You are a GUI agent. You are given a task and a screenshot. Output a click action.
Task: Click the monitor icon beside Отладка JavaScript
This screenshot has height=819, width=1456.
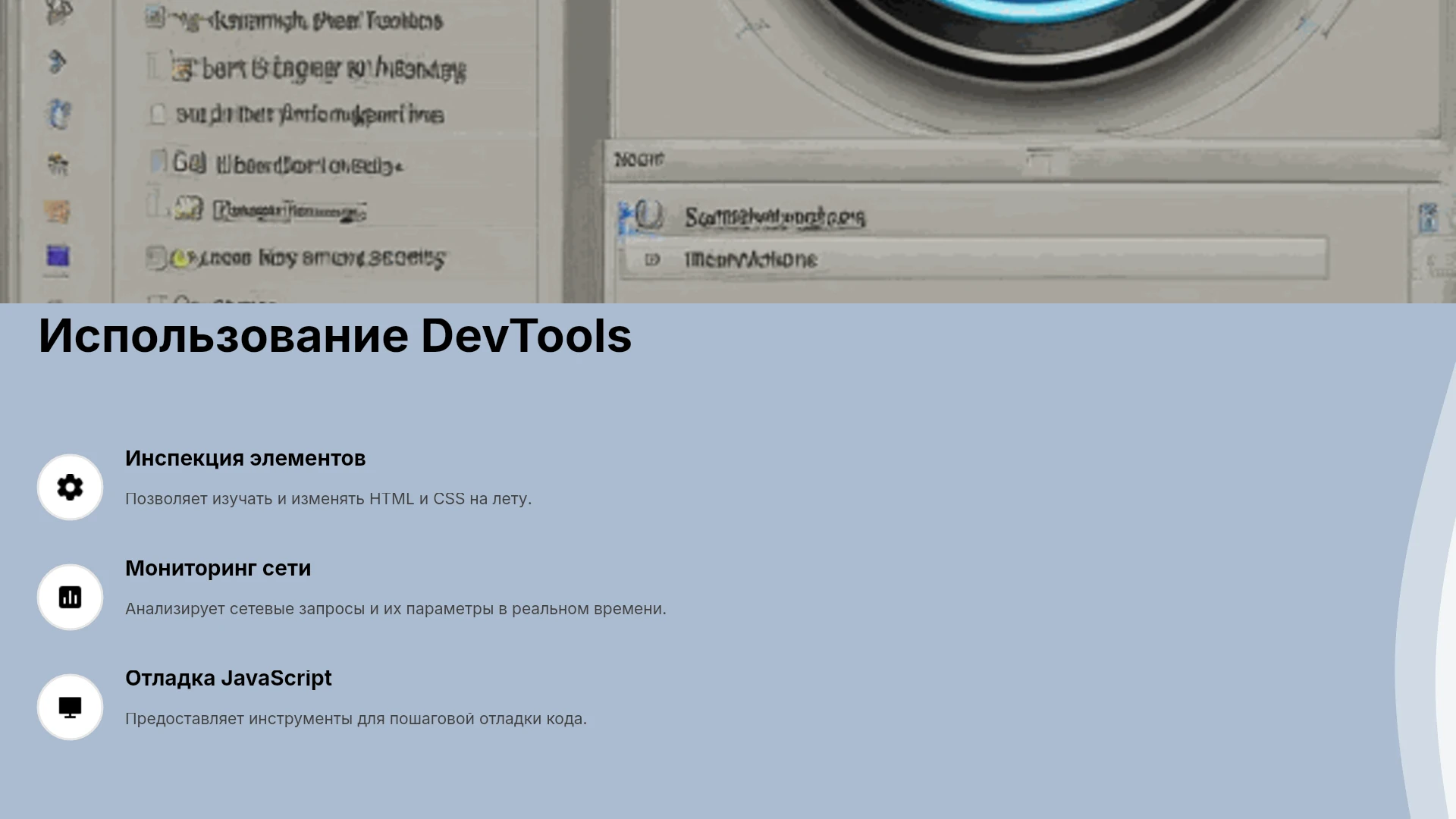[x=70, y=707]
